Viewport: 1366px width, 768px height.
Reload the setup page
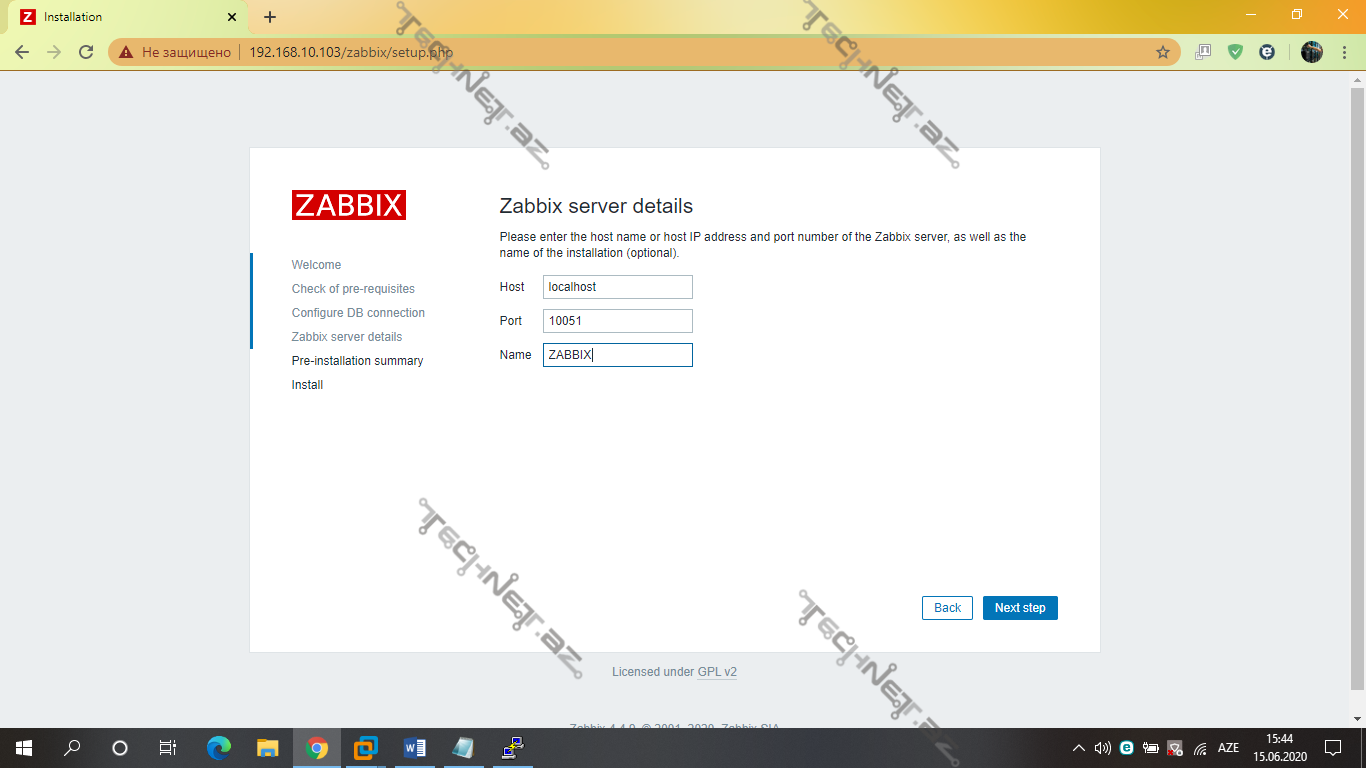(x=86, y=52)
